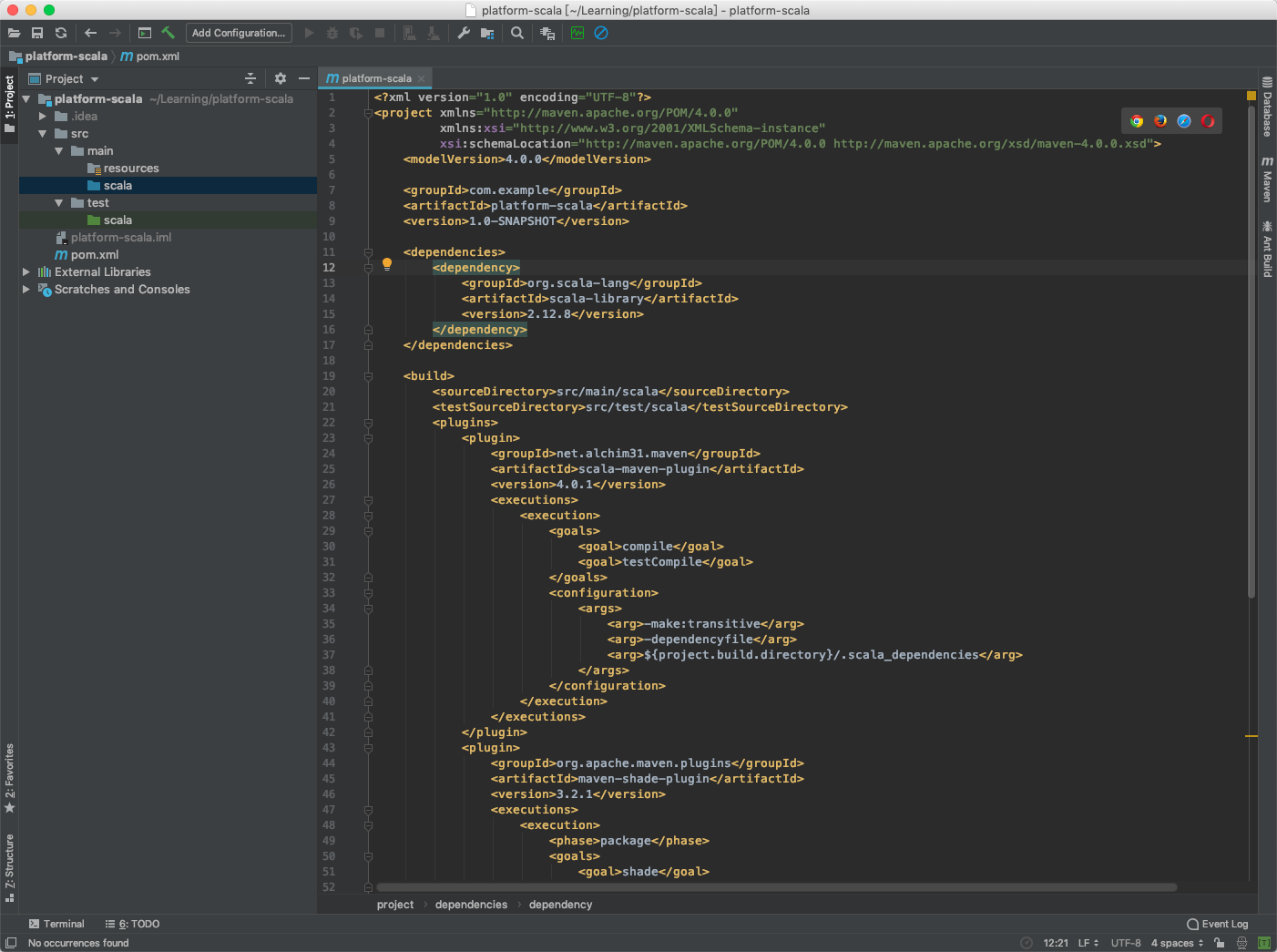Open the Terminal tool window
Screen dimensions: 1277x952
click(56, 924)
